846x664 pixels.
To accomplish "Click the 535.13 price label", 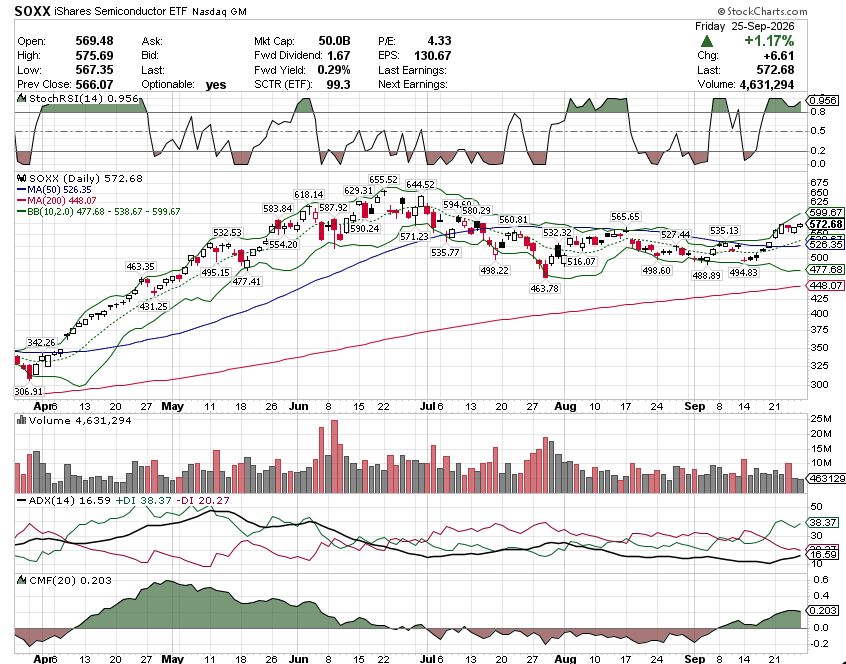I will pos(724,230).
